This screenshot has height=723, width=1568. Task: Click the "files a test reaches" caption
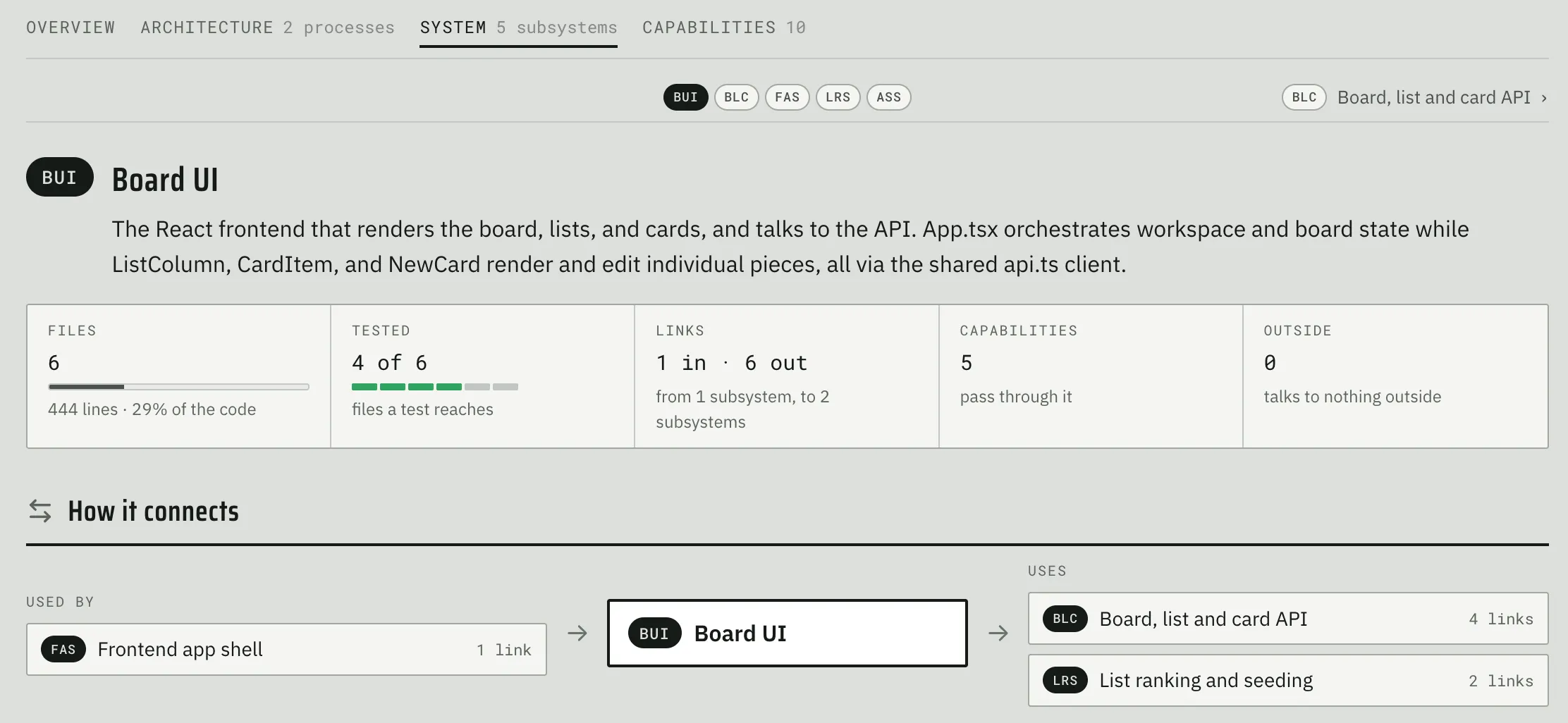pos(422,409)
